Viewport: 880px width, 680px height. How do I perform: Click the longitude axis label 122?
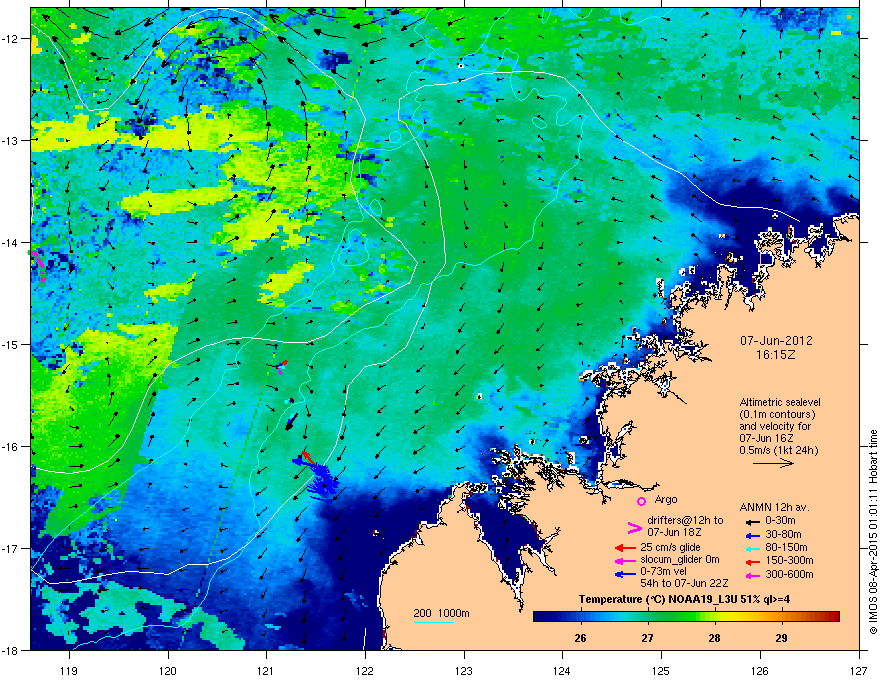(x=365, y=670)
